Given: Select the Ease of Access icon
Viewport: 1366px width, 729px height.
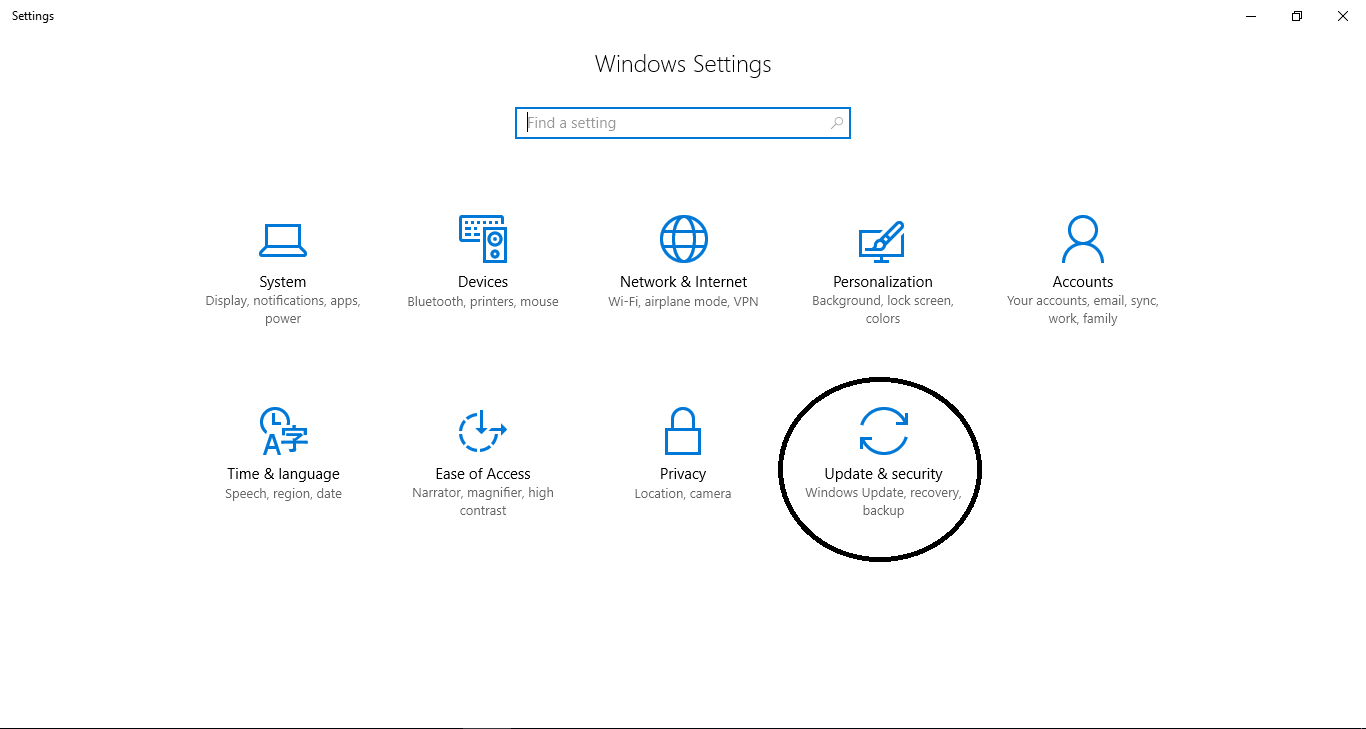Looking at the screenshot, I should (x=483, y=431).
